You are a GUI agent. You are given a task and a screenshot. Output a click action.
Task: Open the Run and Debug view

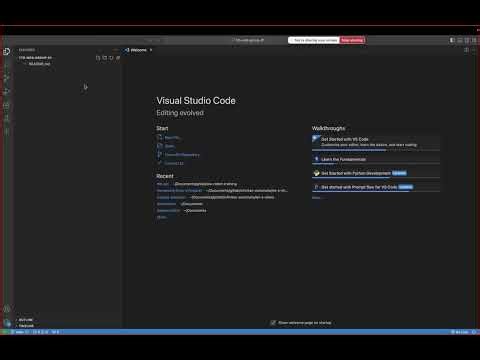6,91
